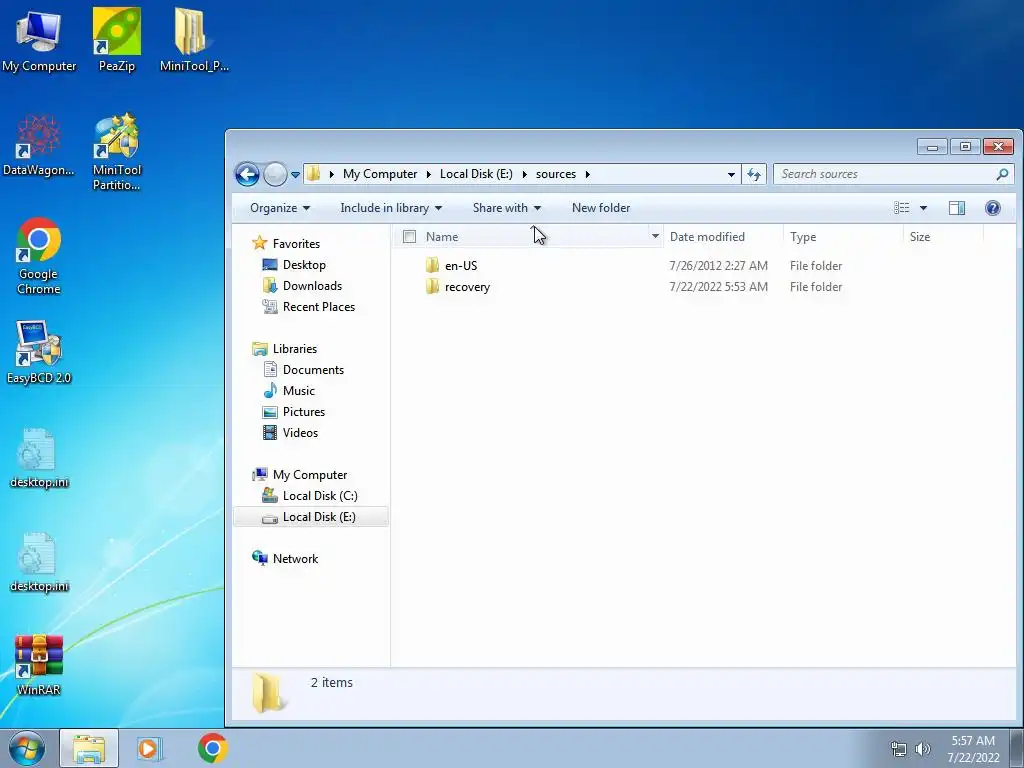Select the en-US folder icon

pyautogui.click(x=432, y=265)
